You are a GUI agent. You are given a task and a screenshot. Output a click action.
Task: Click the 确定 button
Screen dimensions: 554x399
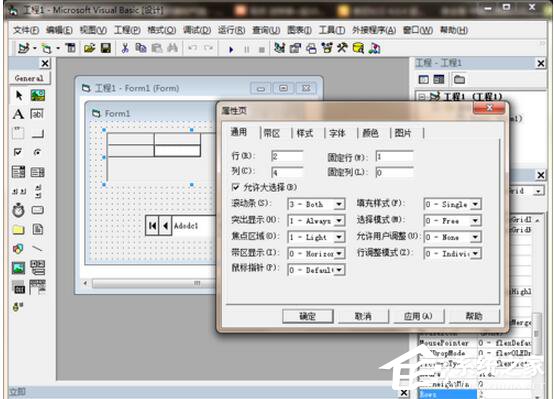point(308,316)
